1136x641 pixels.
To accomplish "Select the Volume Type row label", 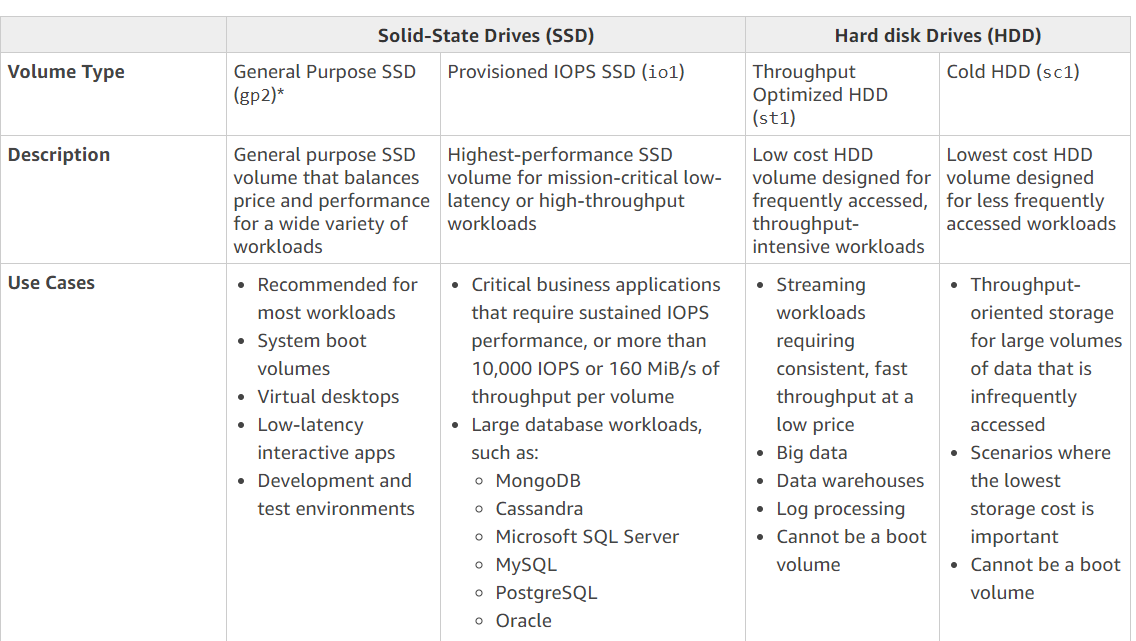I will 66,72.
